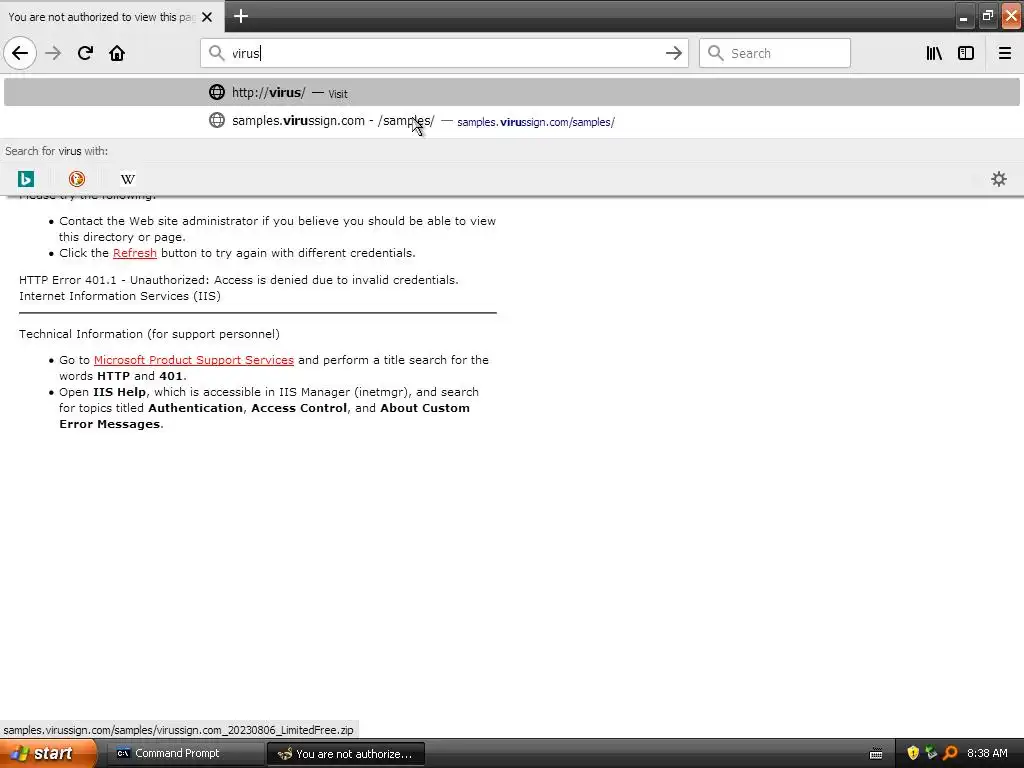
Task: Search for virus with Bing
Action: [x=26, y=178]
